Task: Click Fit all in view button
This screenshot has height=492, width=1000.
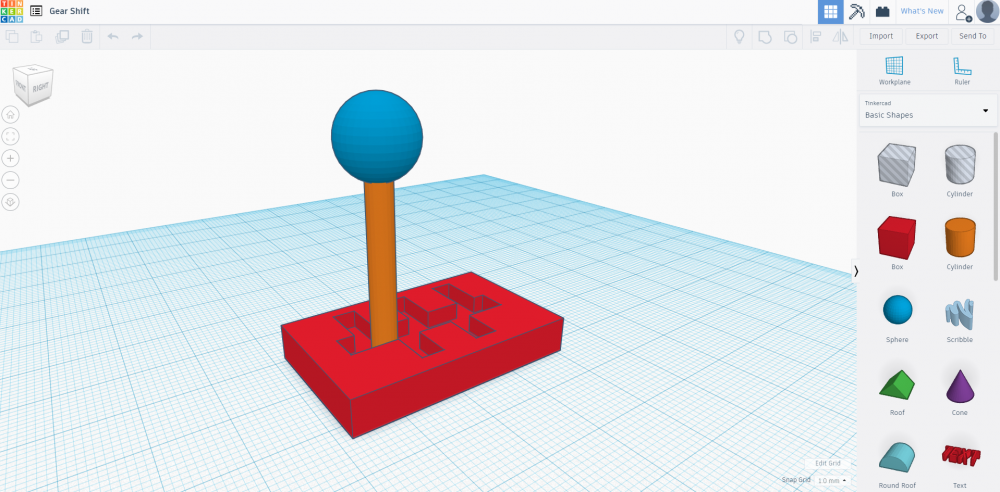Action: 11,136
